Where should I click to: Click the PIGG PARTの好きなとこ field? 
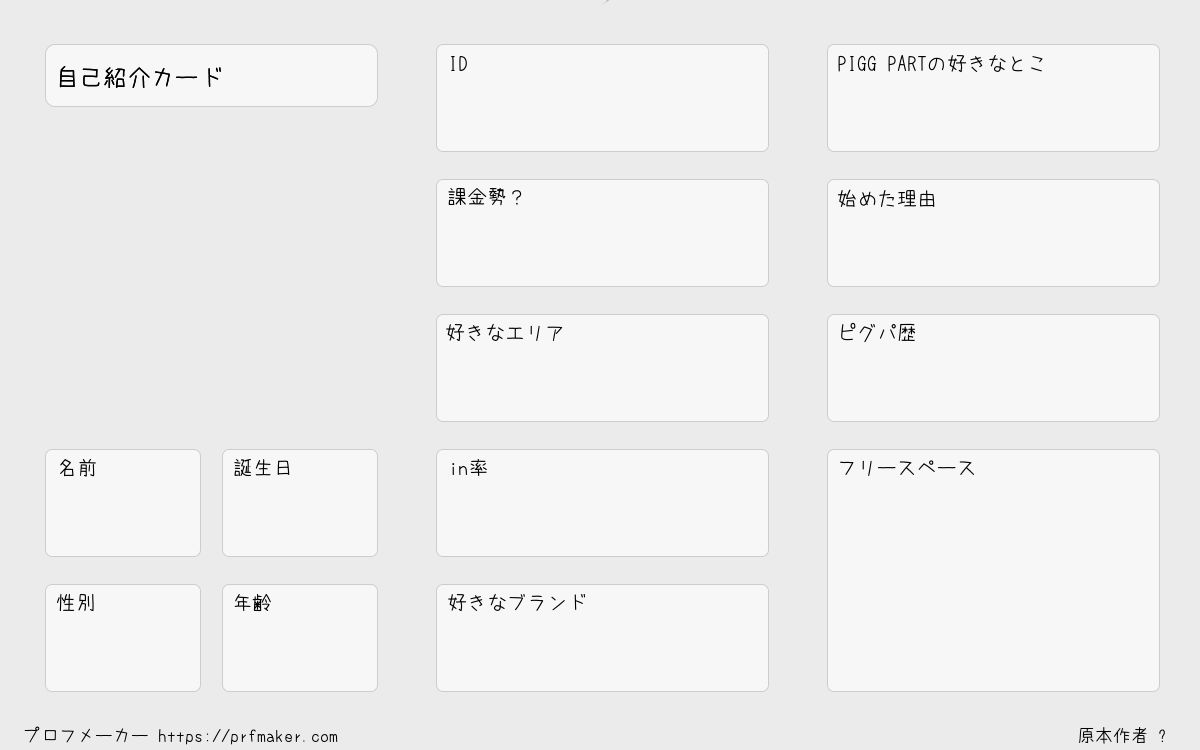(993, 98)
